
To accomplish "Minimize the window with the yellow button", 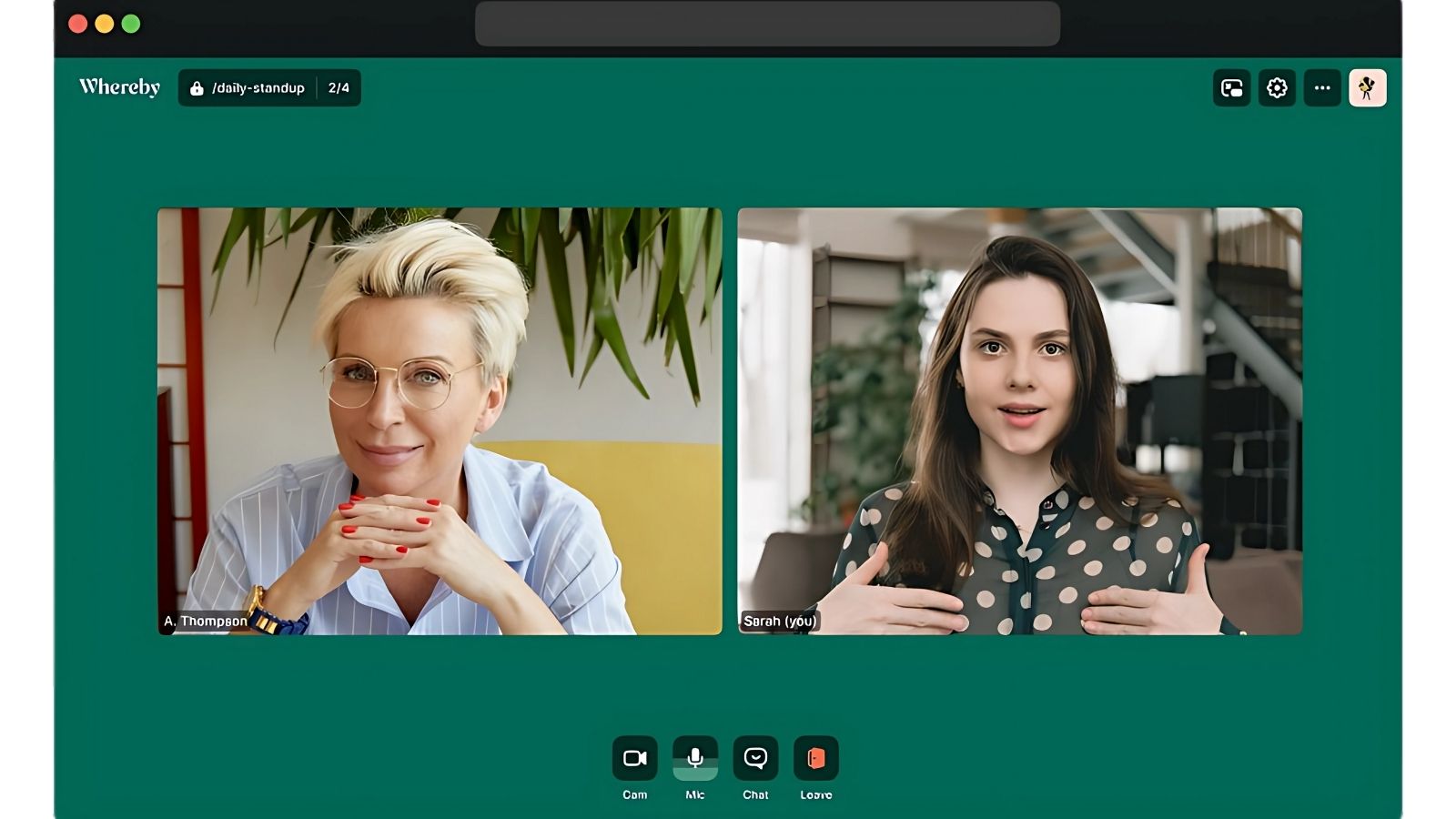I will [x=105, y=24].
